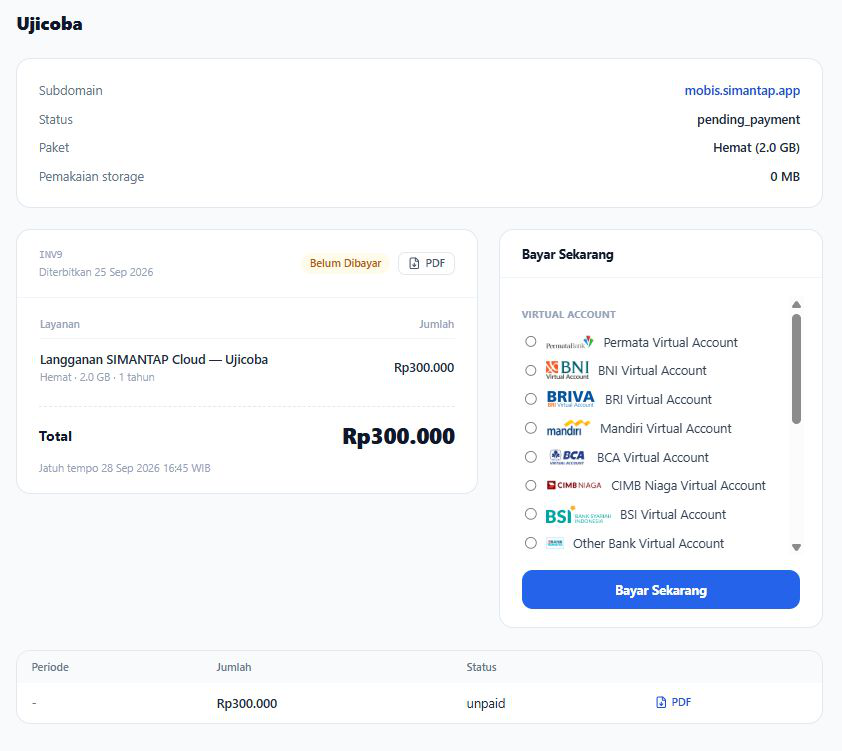
Task: Click the payment list scroll-down arrow
Action: (796, 548)
